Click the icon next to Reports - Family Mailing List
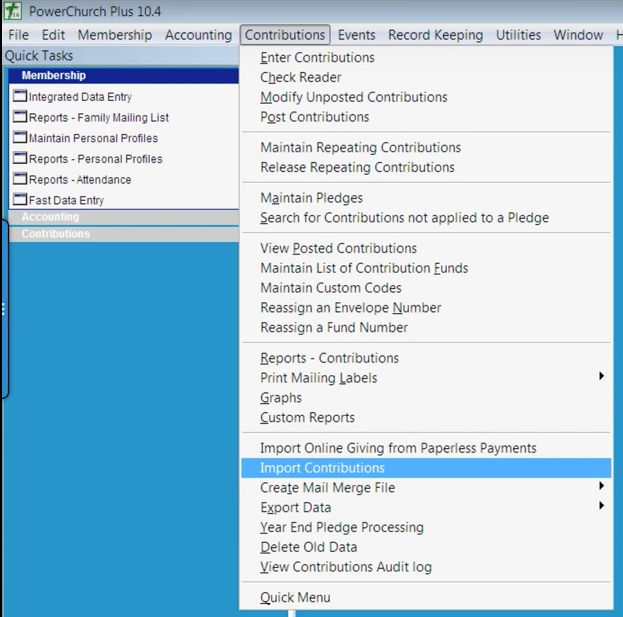 pyautogui.click(x=20, y=118)
